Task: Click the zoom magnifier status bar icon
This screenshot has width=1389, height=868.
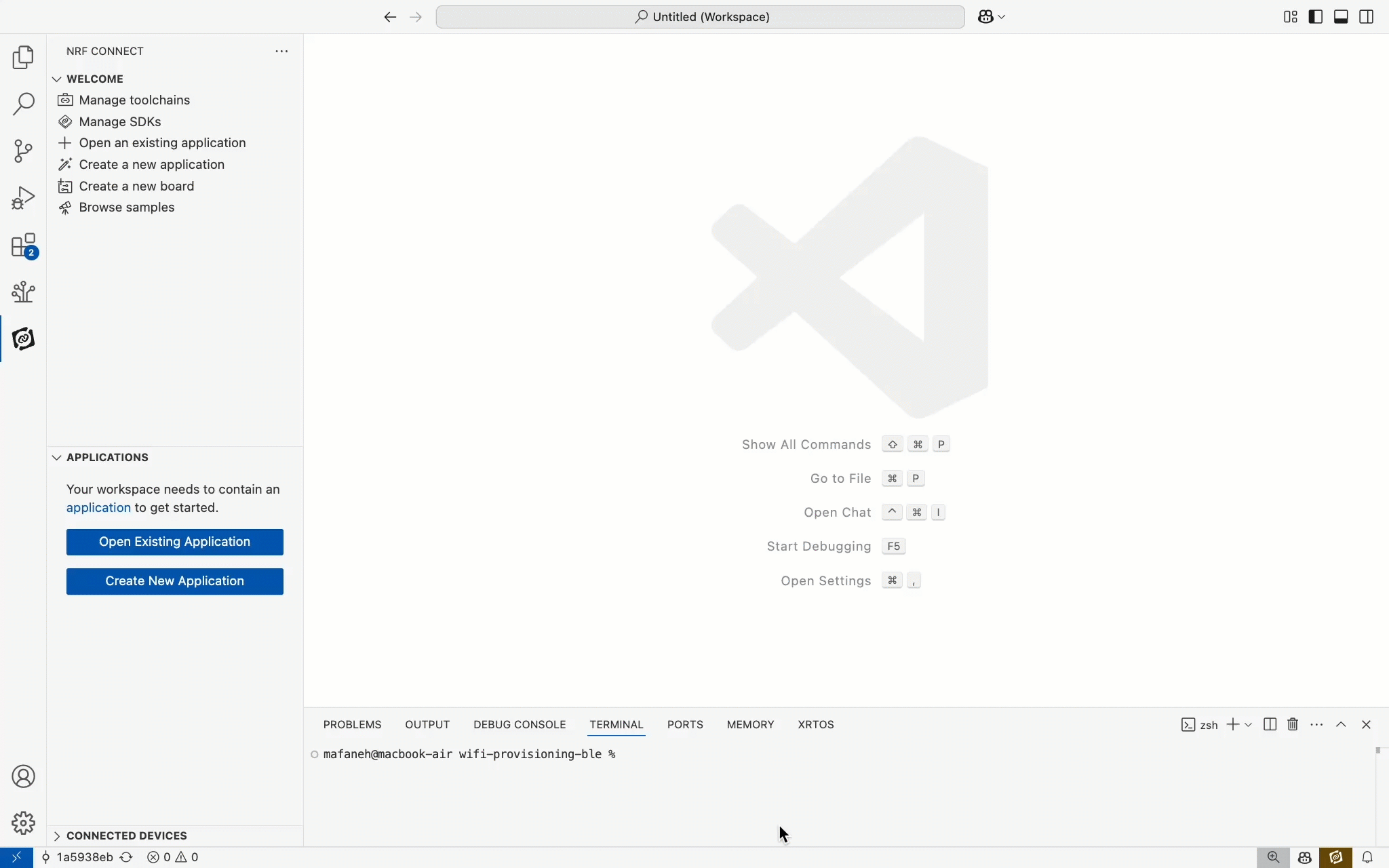Action: (1273, 857)
